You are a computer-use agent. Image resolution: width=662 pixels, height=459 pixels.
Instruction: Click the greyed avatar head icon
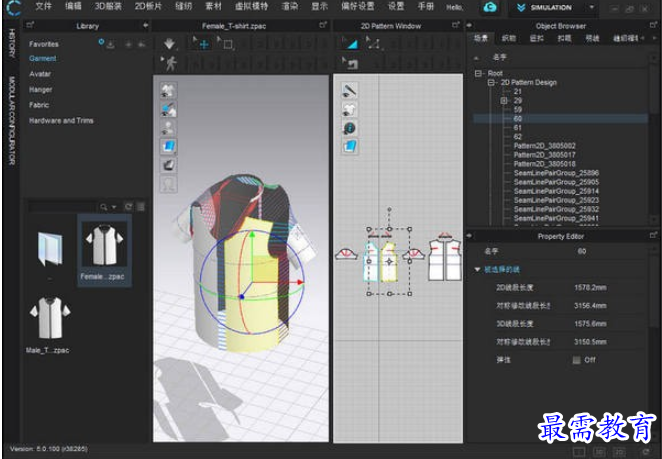click(x=169, y=184)
